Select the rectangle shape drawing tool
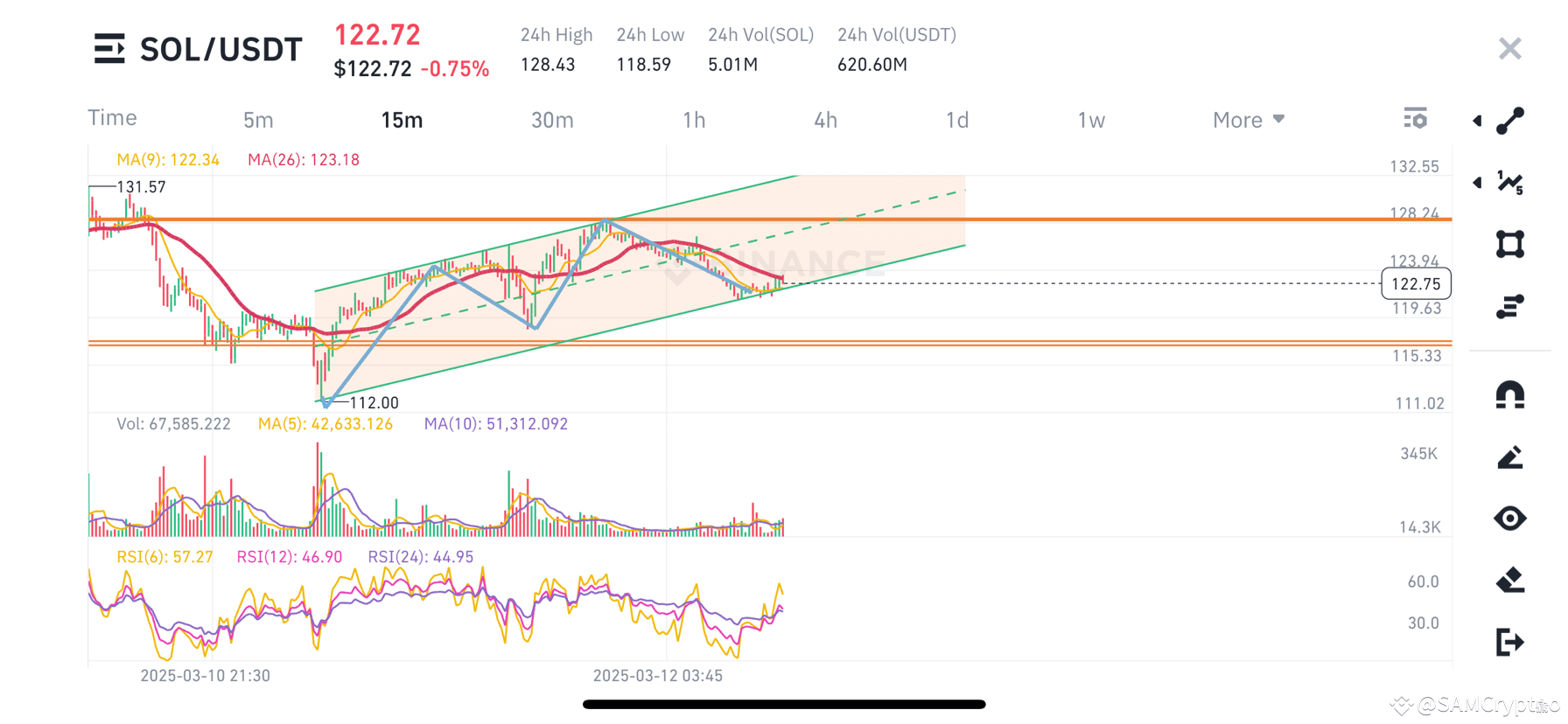Image resolution: width=1568 pixels, height=724 pixels. point(1510,244)
